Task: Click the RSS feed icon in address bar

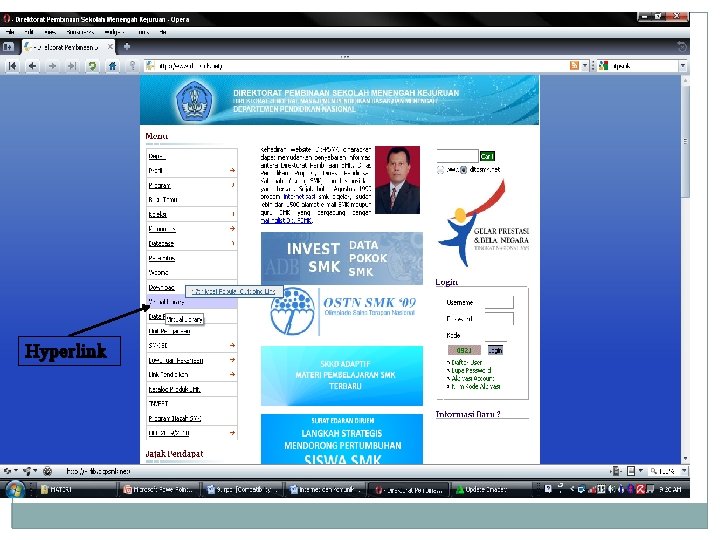Action: coord(574,66)
